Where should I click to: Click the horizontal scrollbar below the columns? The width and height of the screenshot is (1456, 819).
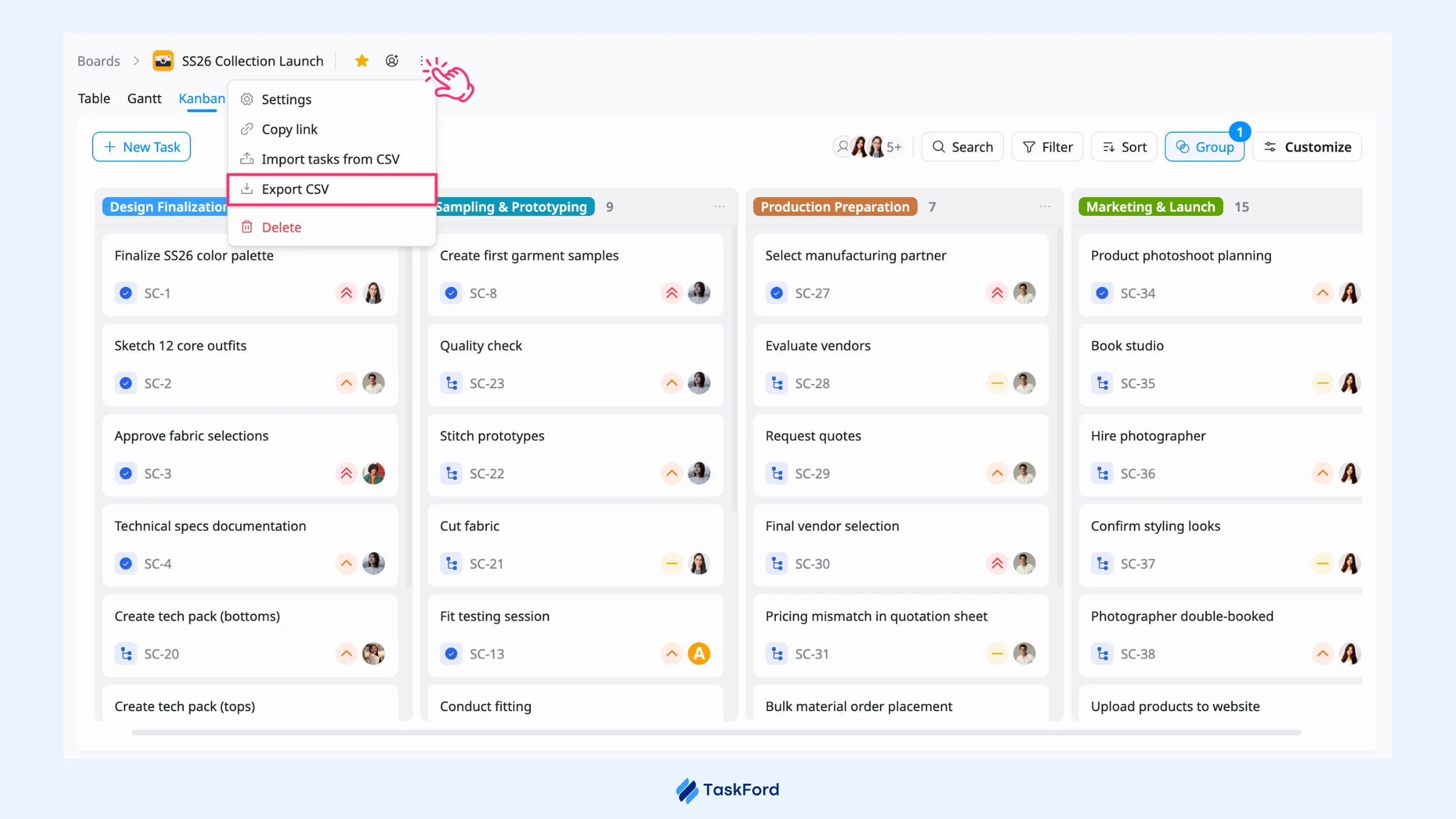click(716, 733)
